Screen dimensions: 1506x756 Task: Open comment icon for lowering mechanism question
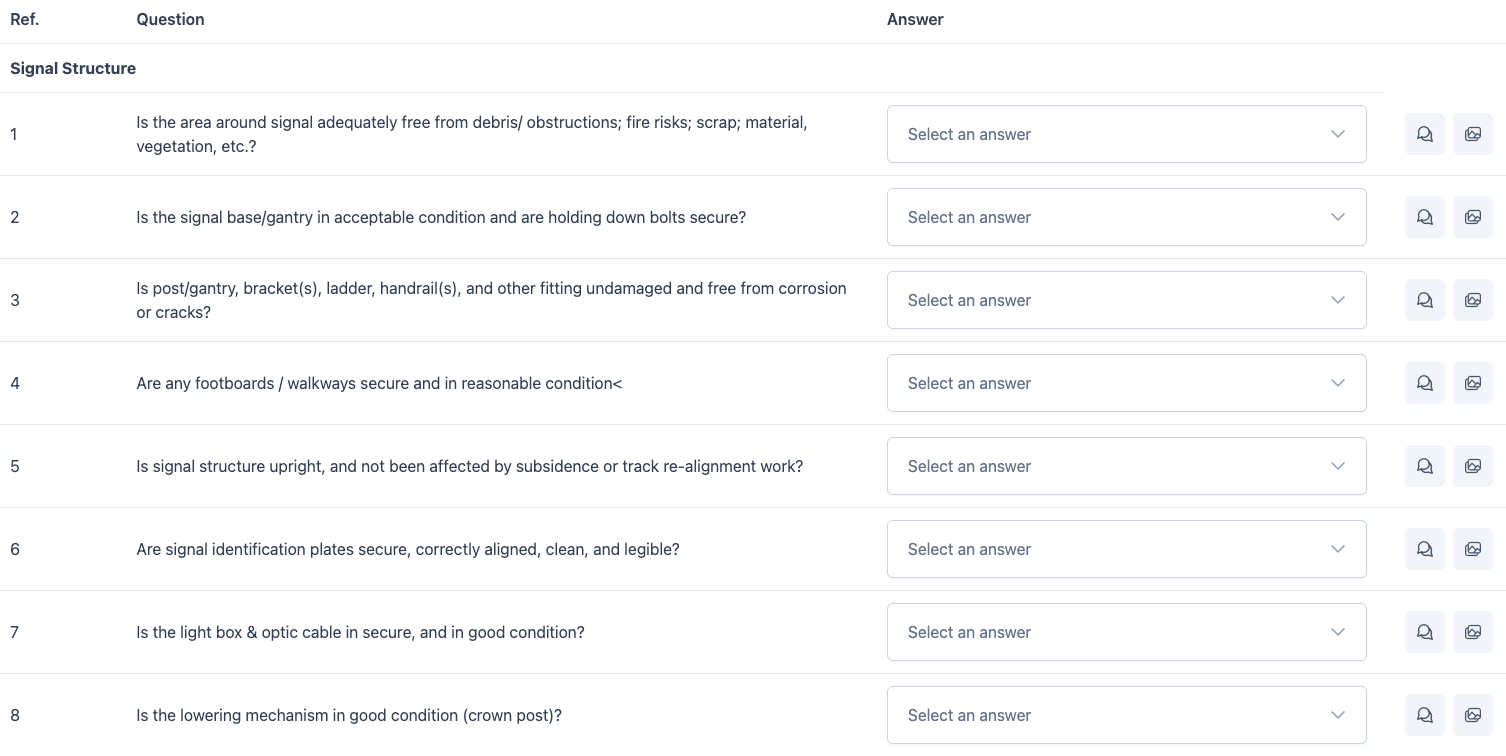tap(1424, 715)
